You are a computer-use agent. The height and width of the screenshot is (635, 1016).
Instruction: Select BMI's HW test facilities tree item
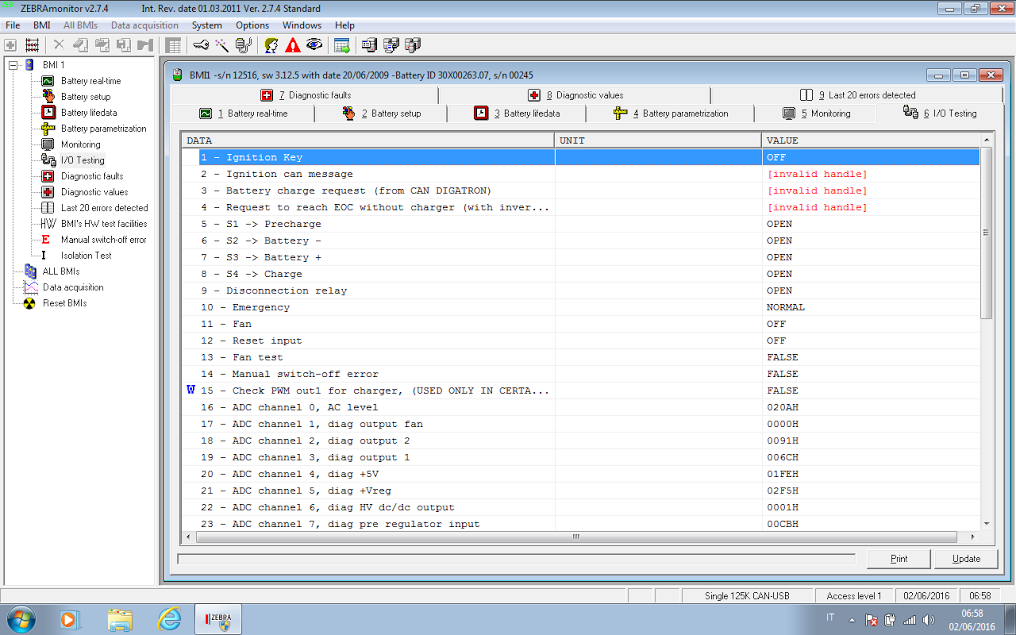coord(103,224)
